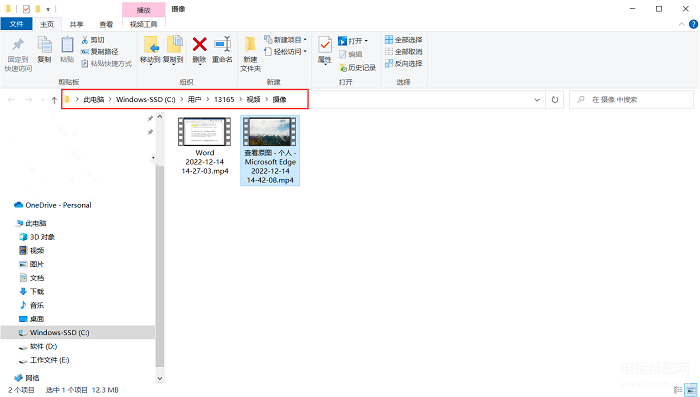The height and width of the screenshot is (397, 700).
Task: Click the Users breadcrumb segment
Action: tap(194, 100)
